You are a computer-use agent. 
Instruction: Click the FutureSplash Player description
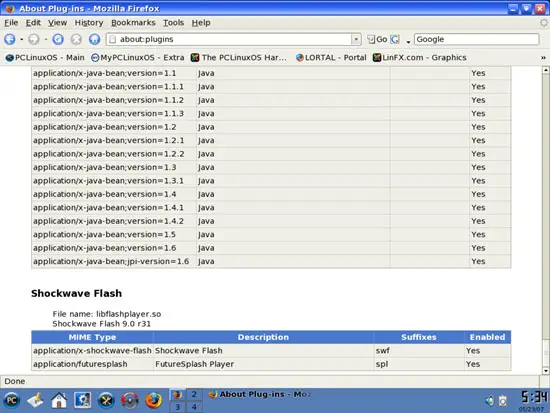pos(194,364)
